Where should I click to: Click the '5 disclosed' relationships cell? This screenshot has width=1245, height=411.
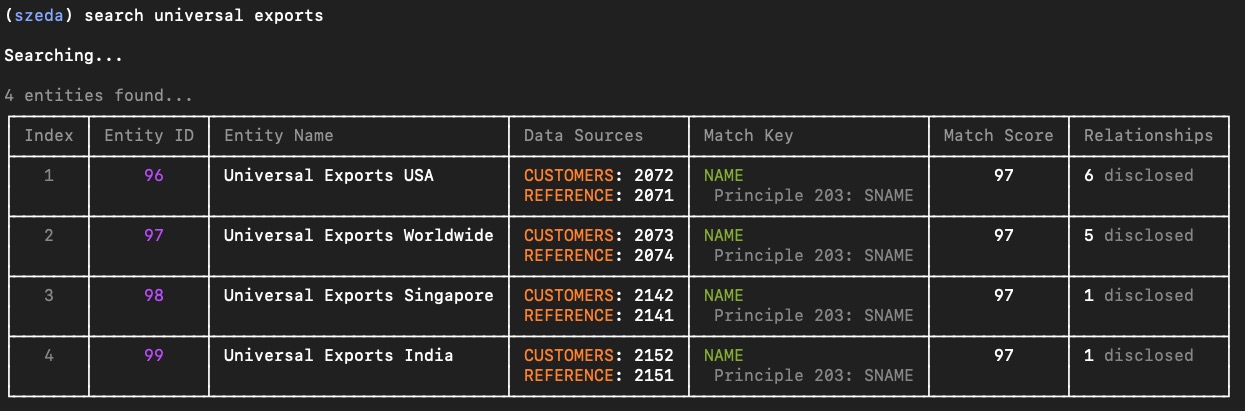coord(1138,235)
